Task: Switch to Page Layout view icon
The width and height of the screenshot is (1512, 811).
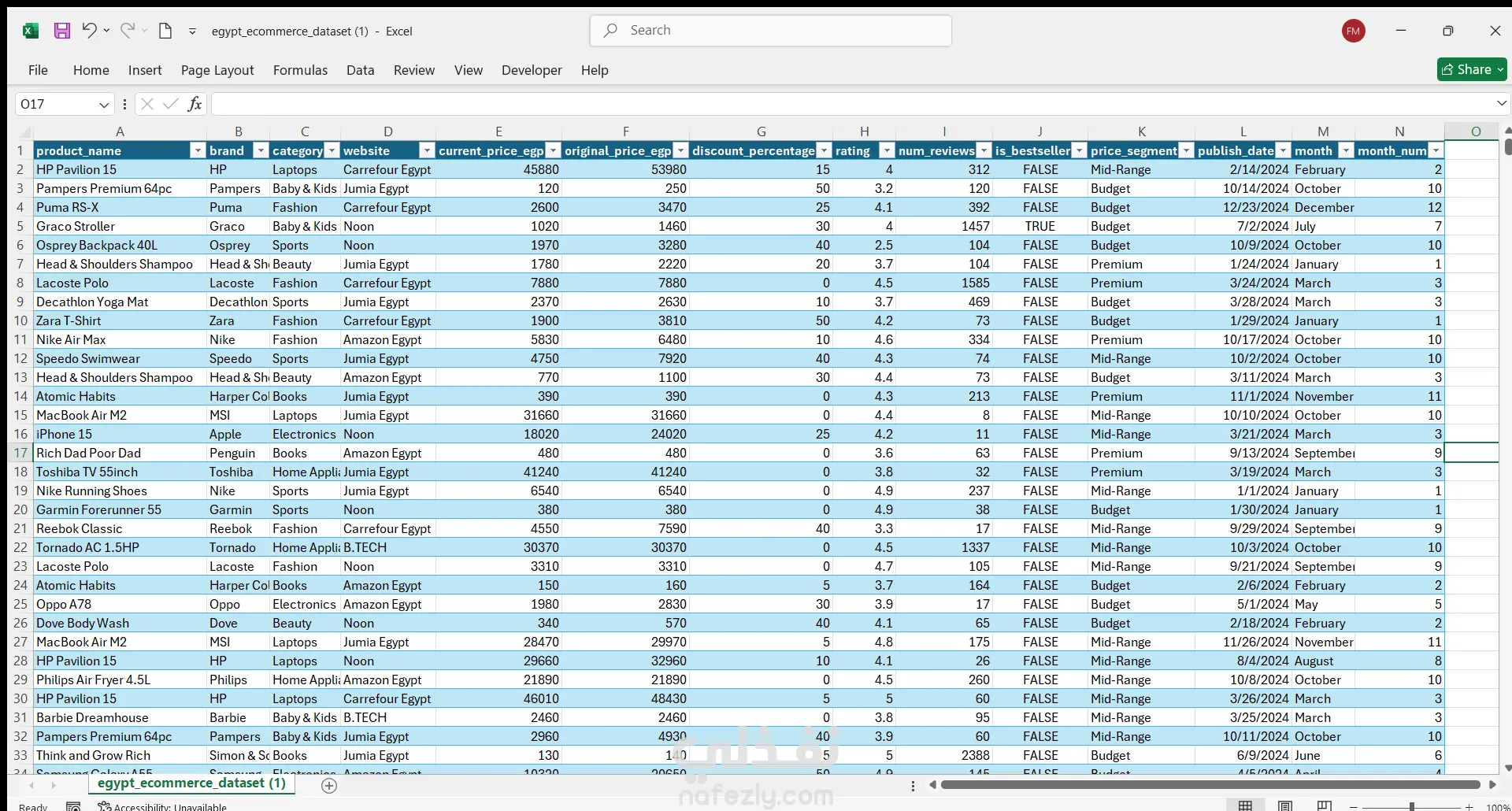Action: click(1285, 805)
